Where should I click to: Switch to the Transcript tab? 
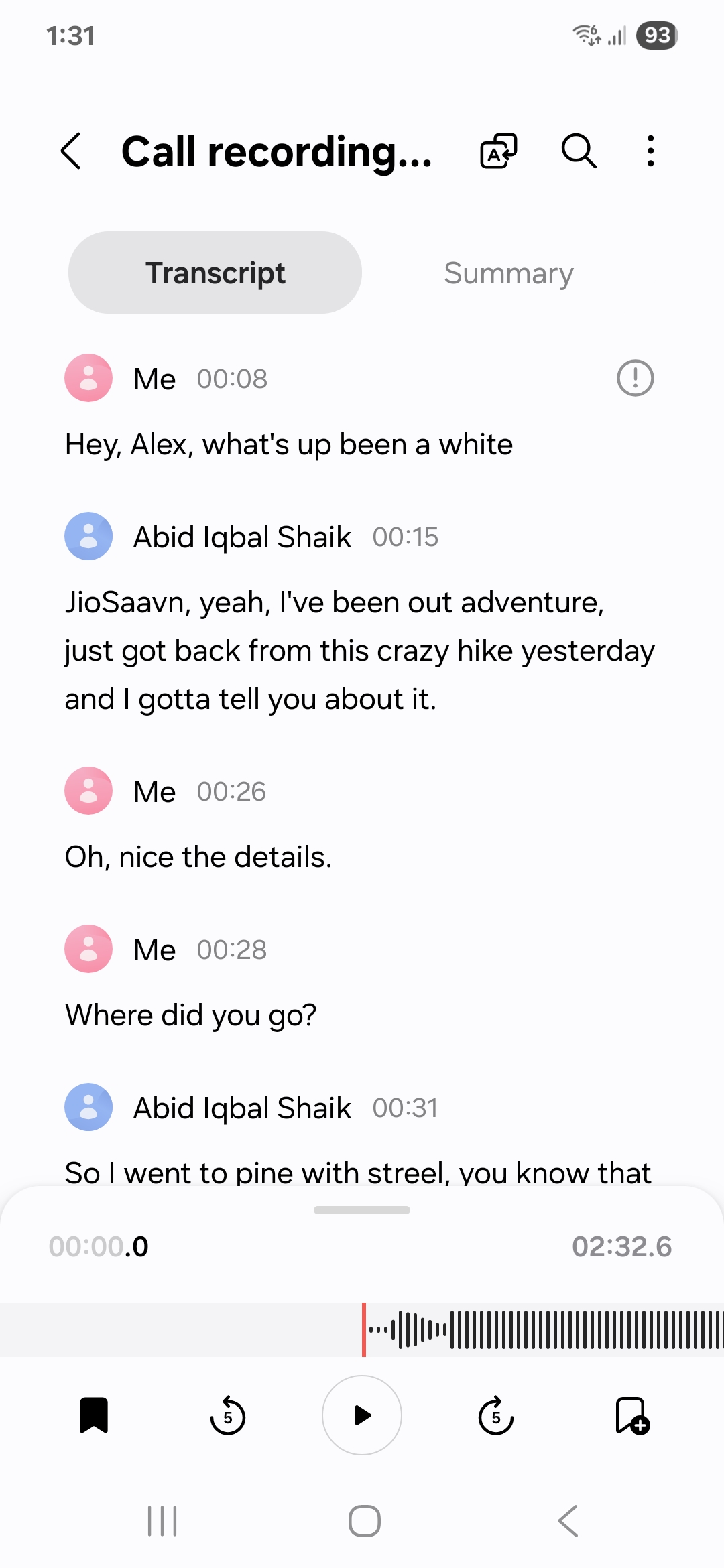(x=215, y=273)
